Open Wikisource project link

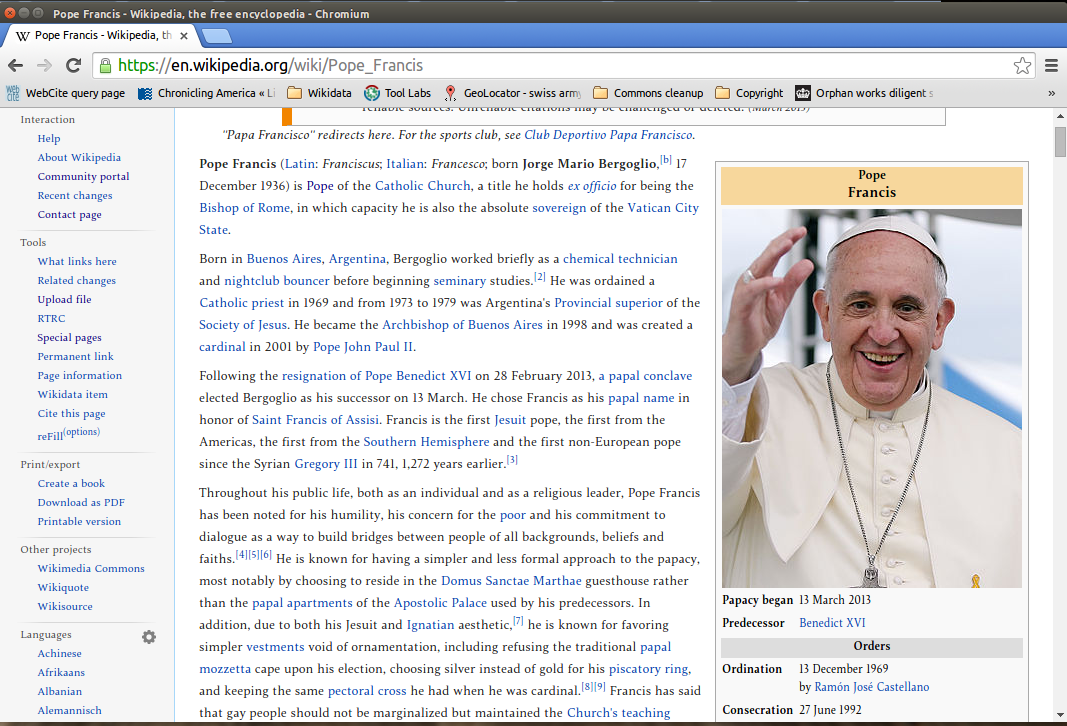(x=65, y=607)
